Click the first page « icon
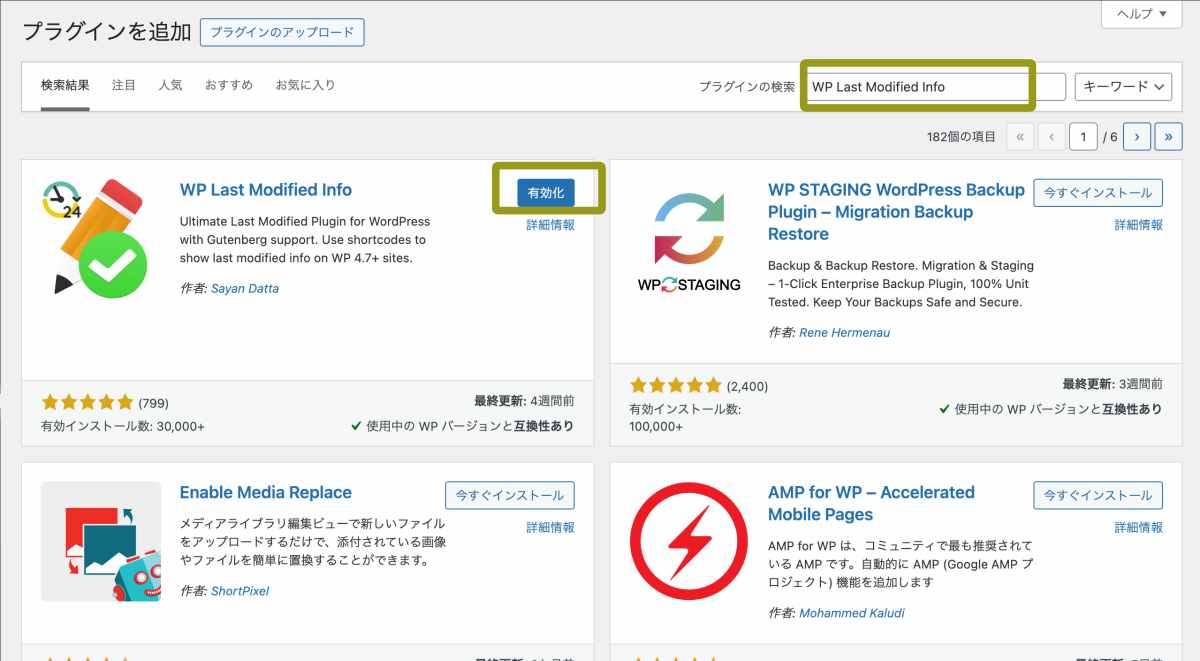 point(1020,136)
